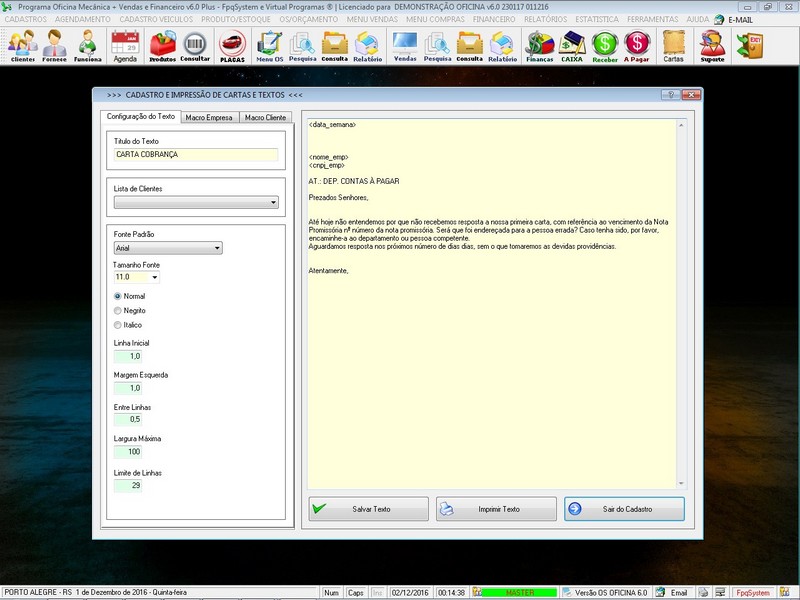Click the text editor scrollbar down arrow
Image resolution: width=800 pixels, height=600 pixels.
pyautogui.click(x=681, y=483)
